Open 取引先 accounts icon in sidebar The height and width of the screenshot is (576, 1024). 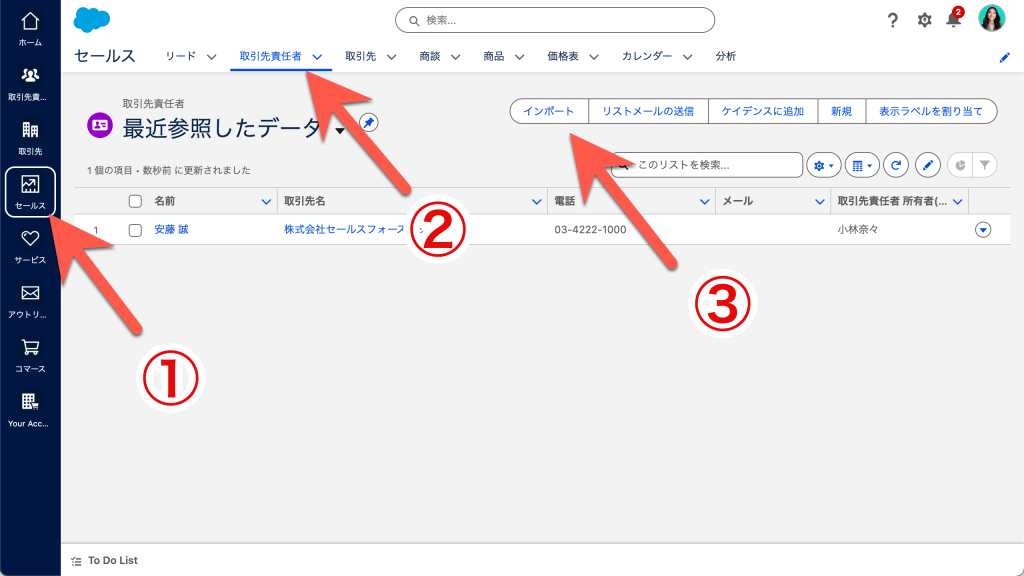pyautogui.click(x=30, y=138)
